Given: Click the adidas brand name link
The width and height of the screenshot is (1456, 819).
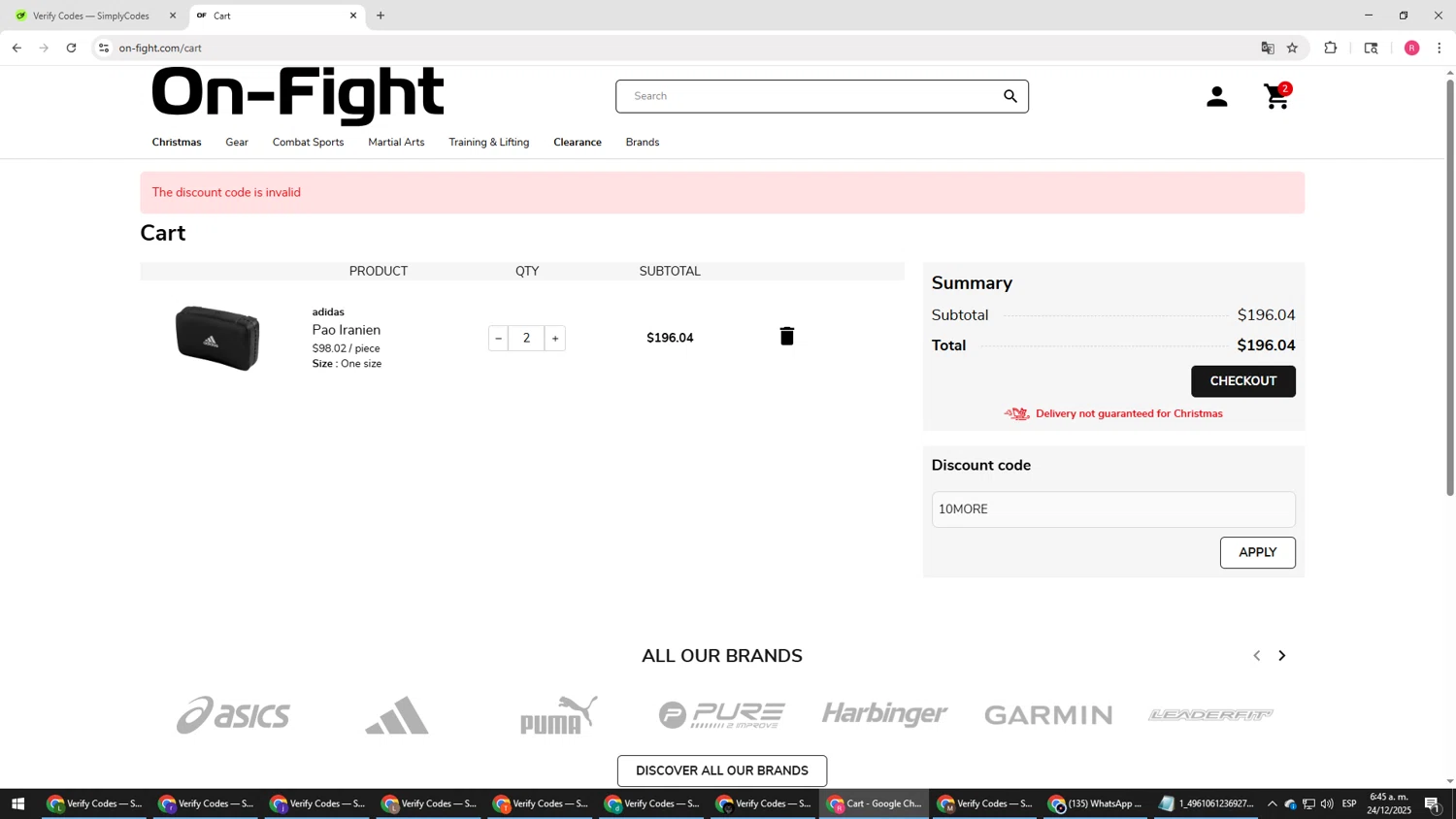Looking at the screenshot, I should [x=328, y=311].
